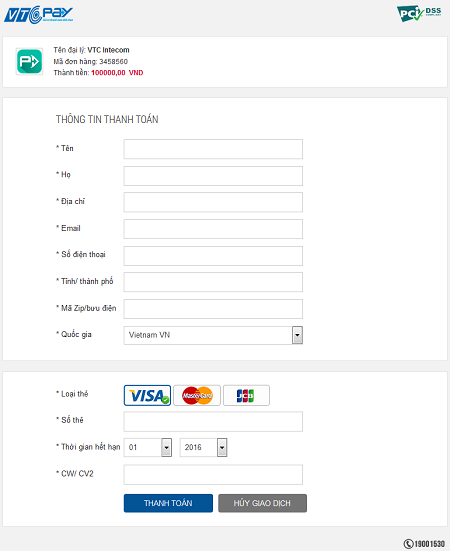This screenshot has width=450, height=551.
Task: Focus the Địa chỉ address field
Action: pos(213,202)
